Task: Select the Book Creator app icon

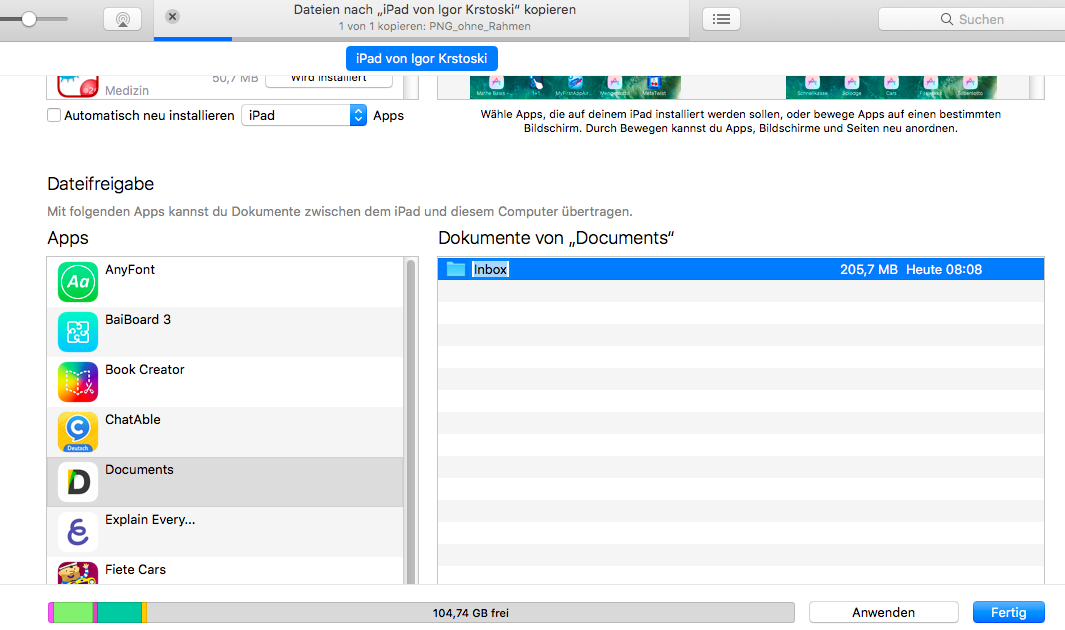Action: (78, 382)
